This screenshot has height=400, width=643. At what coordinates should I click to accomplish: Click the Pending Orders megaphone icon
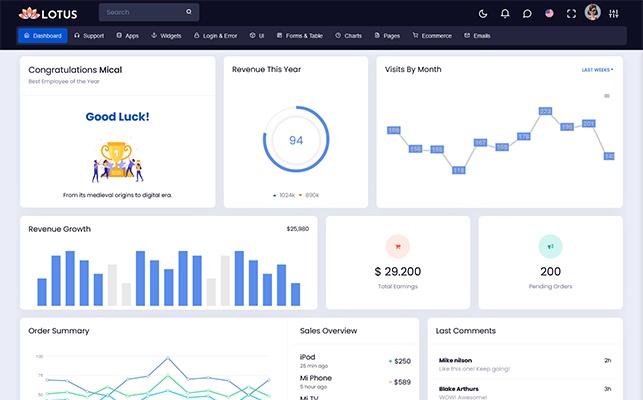point(550,246)
